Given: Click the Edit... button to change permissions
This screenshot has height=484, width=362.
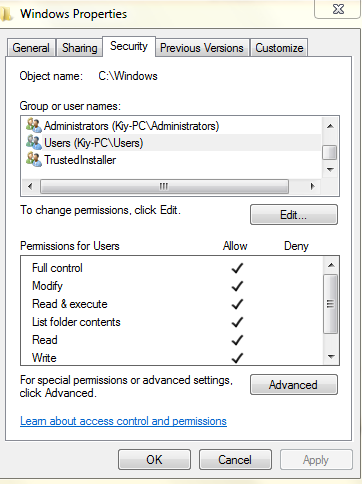Looking at the screenshot, I should click(x=294, y=215).
